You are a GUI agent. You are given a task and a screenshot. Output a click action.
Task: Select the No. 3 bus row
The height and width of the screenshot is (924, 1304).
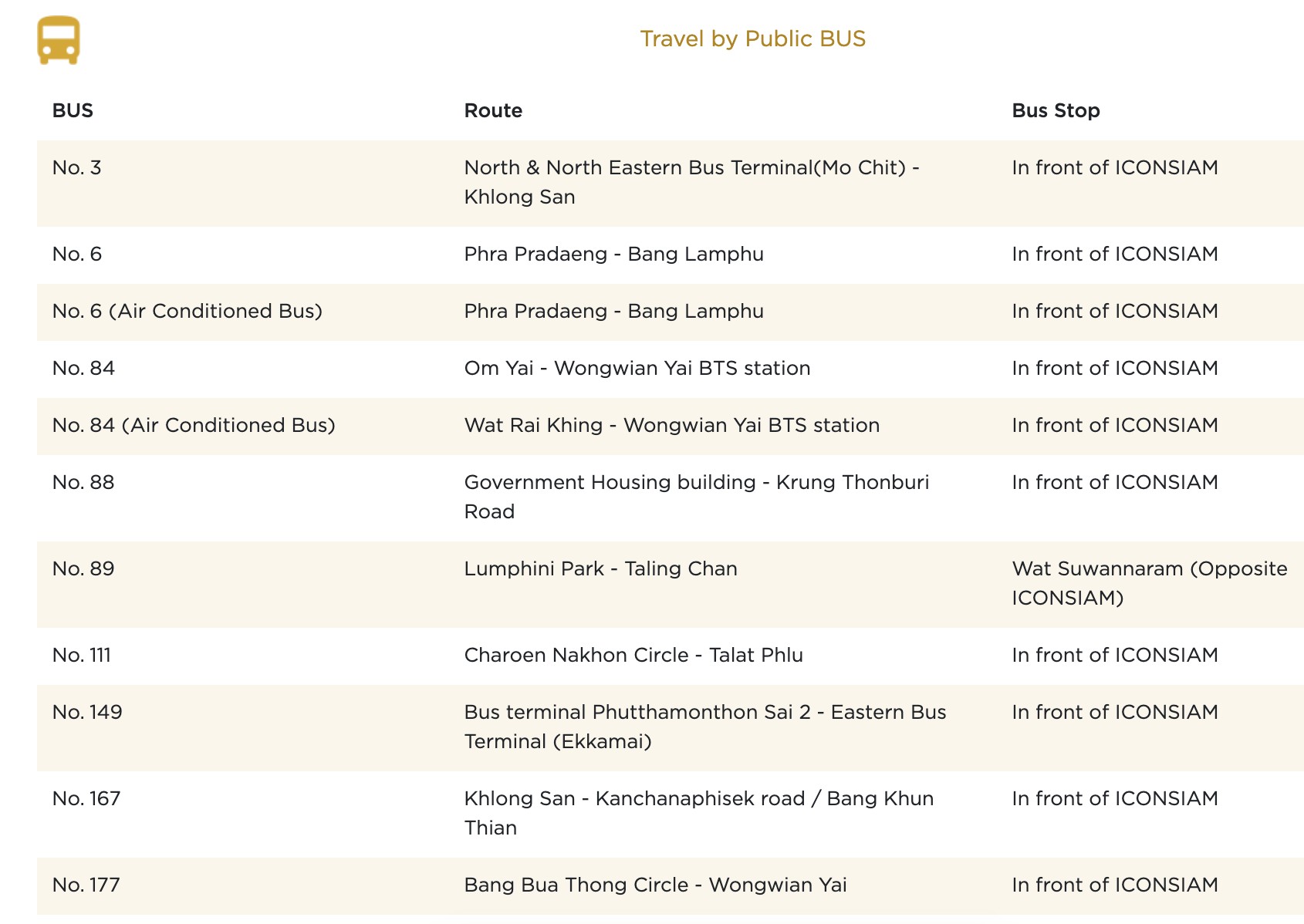tap(77, 167)
